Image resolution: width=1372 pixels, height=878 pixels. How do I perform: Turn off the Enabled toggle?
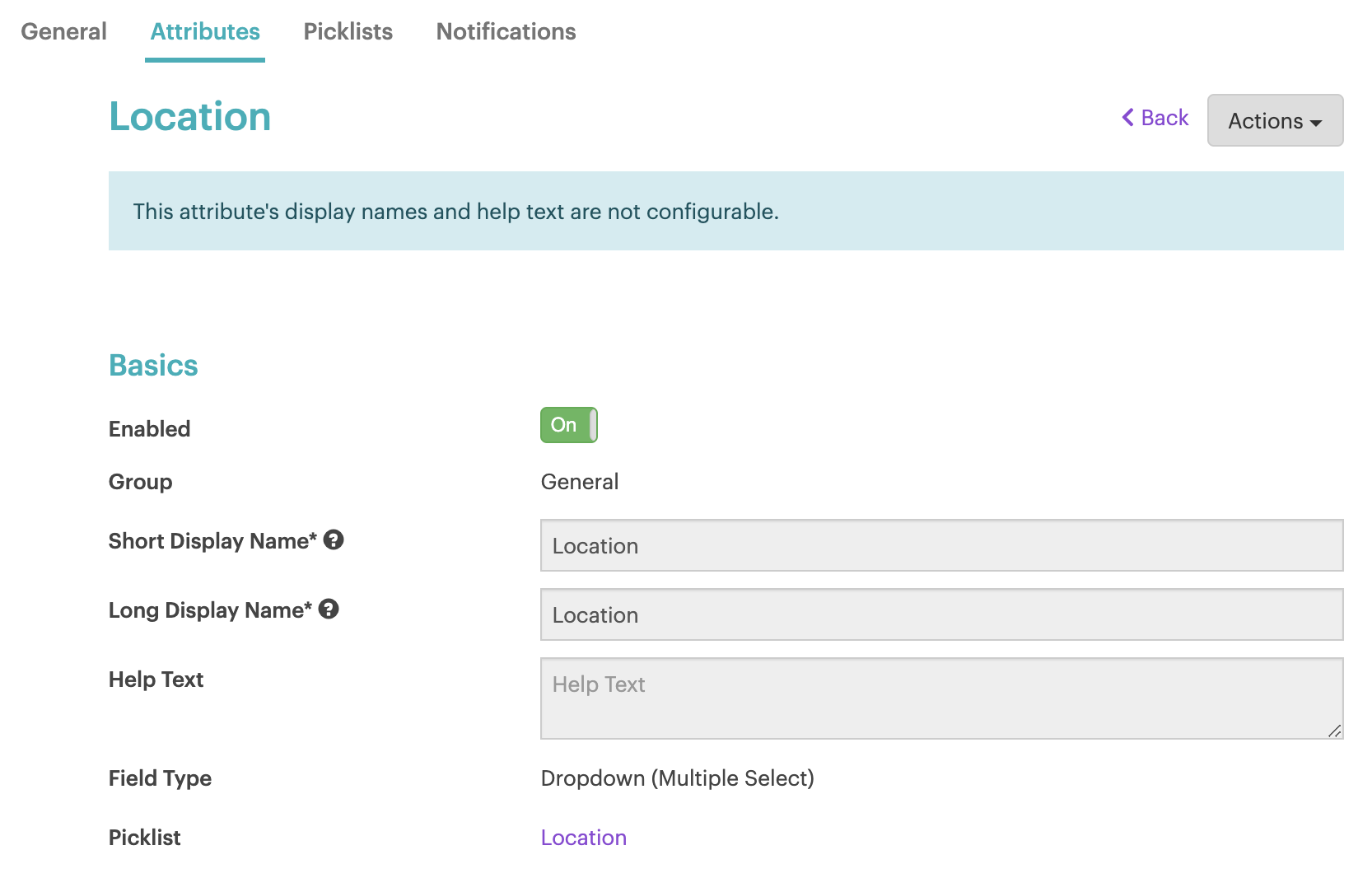click(x=568, y=425)
